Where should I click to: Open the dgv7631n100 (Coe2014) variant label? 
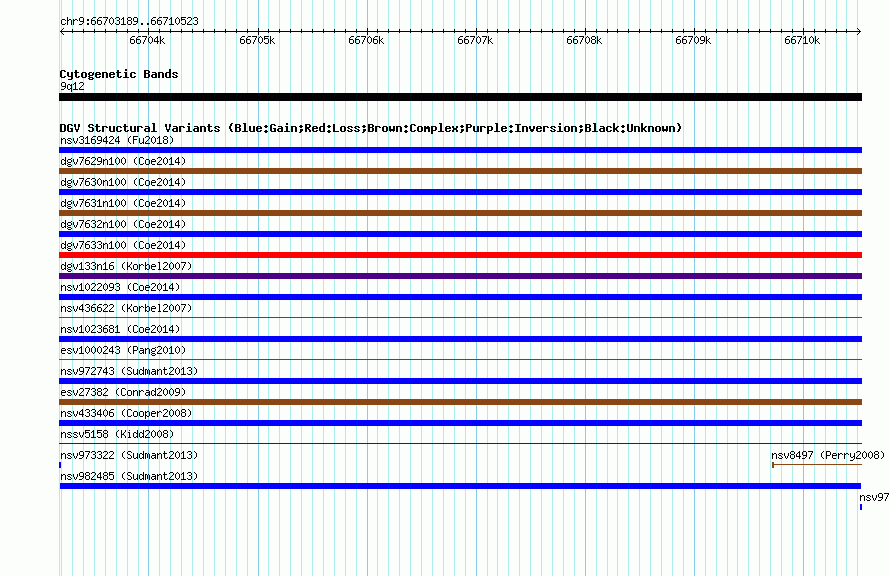(x=123, y=203)
